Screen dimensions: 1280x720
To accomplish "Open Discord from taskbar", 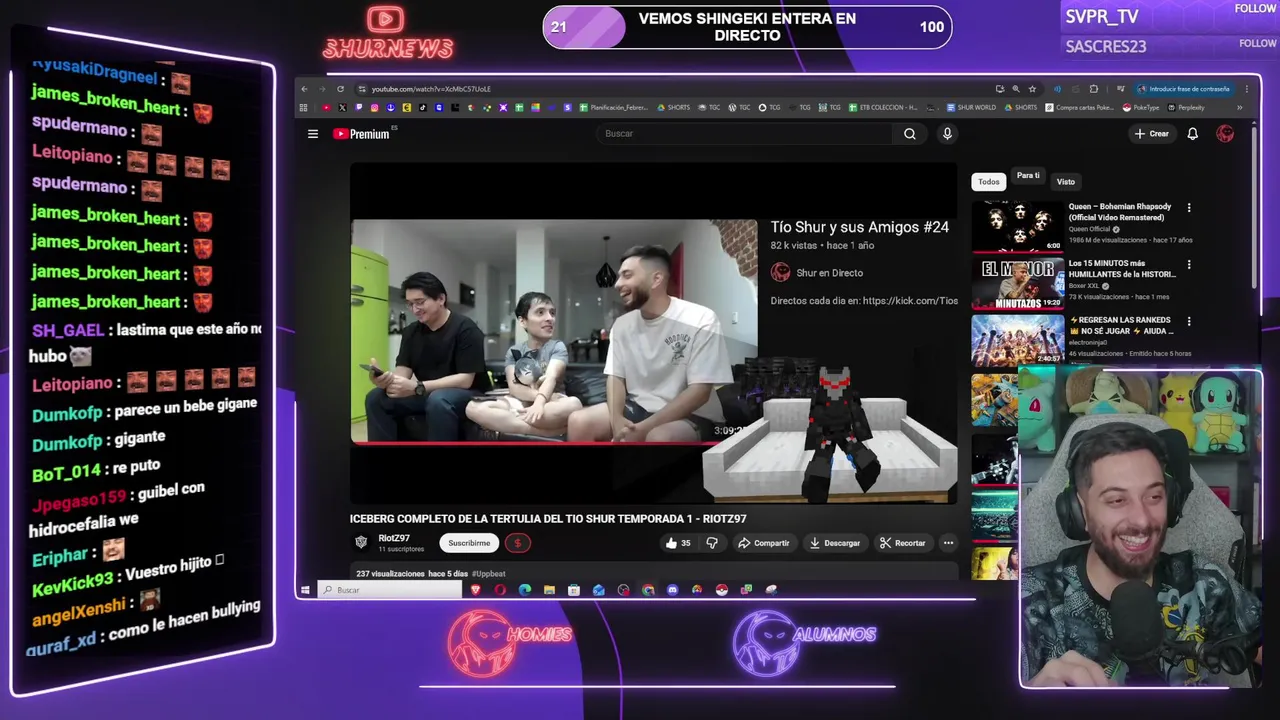I will point(672,590).
